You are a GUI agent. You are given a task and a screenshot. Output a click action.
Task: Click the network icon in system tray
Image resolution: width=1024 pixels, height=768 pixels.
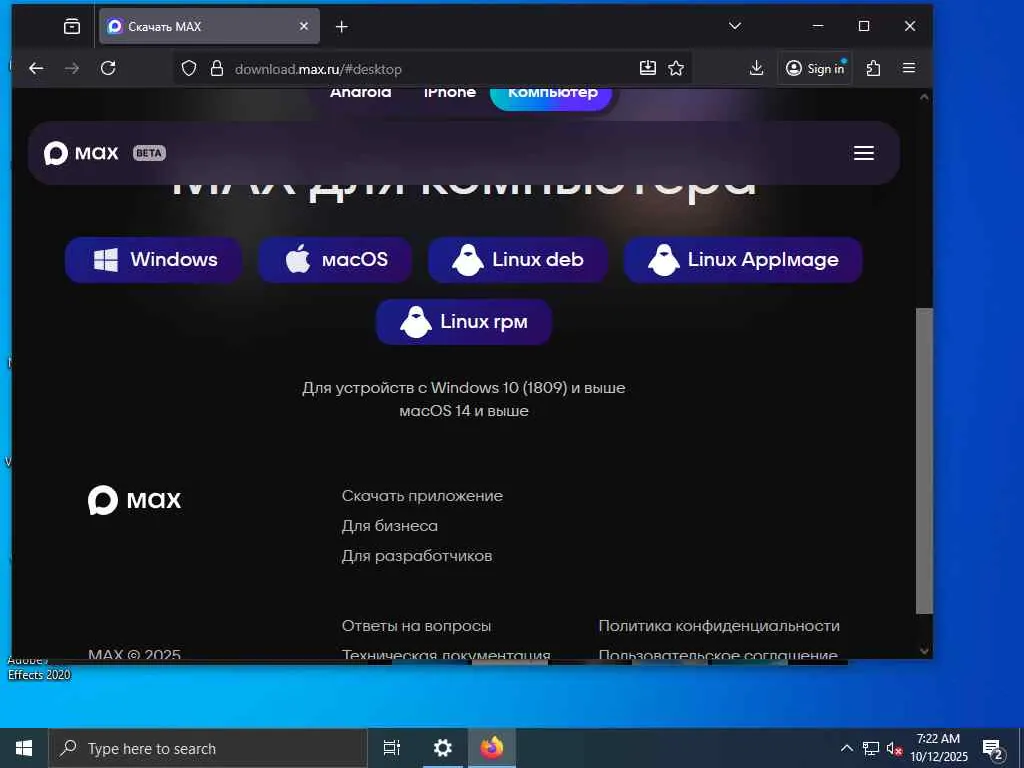click(x=871, y=748)
